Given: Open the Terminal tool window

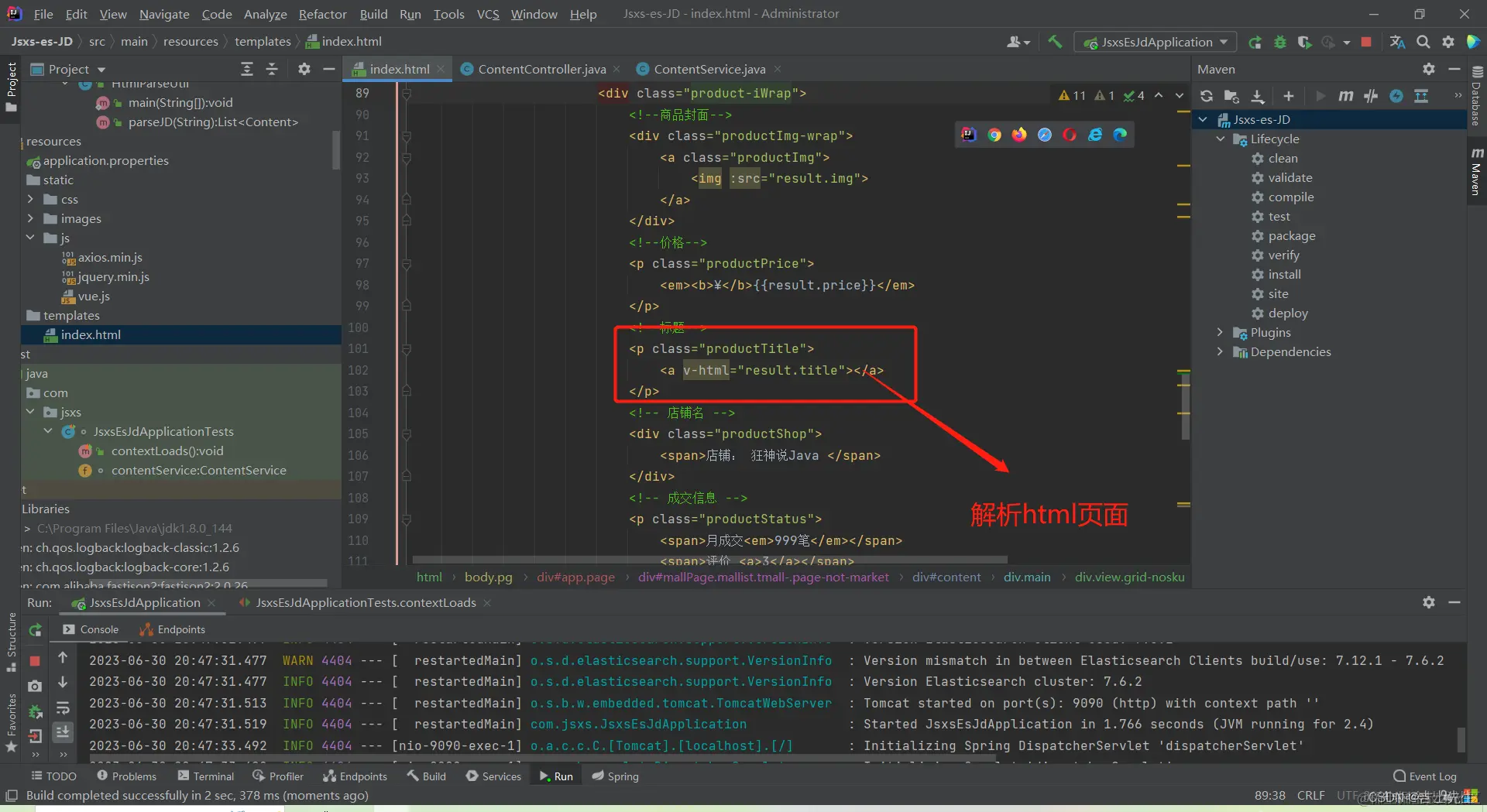Looking at the screenshot, I should pos(206,776).
